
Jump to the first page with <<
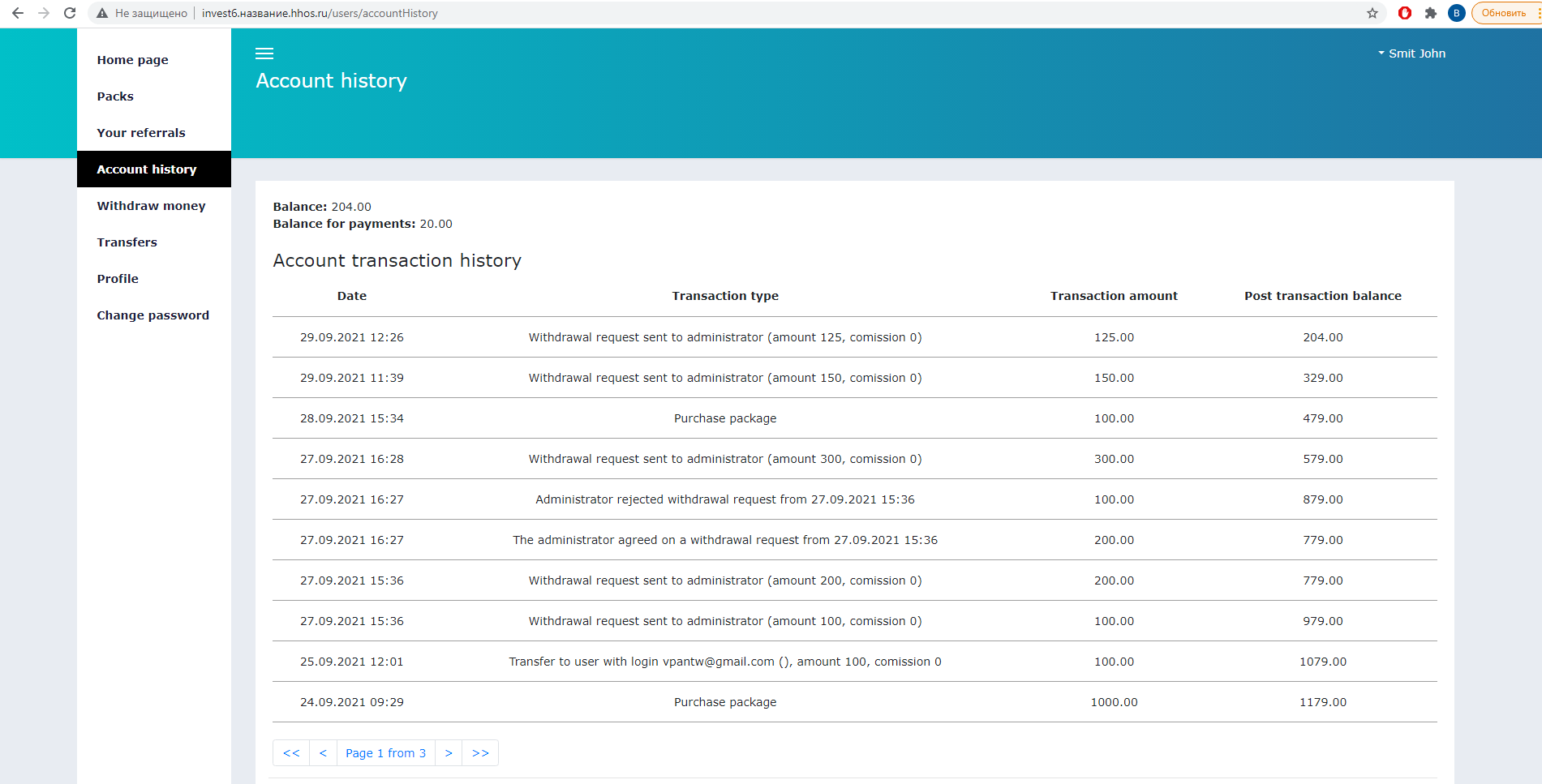[x=291, y=753]
